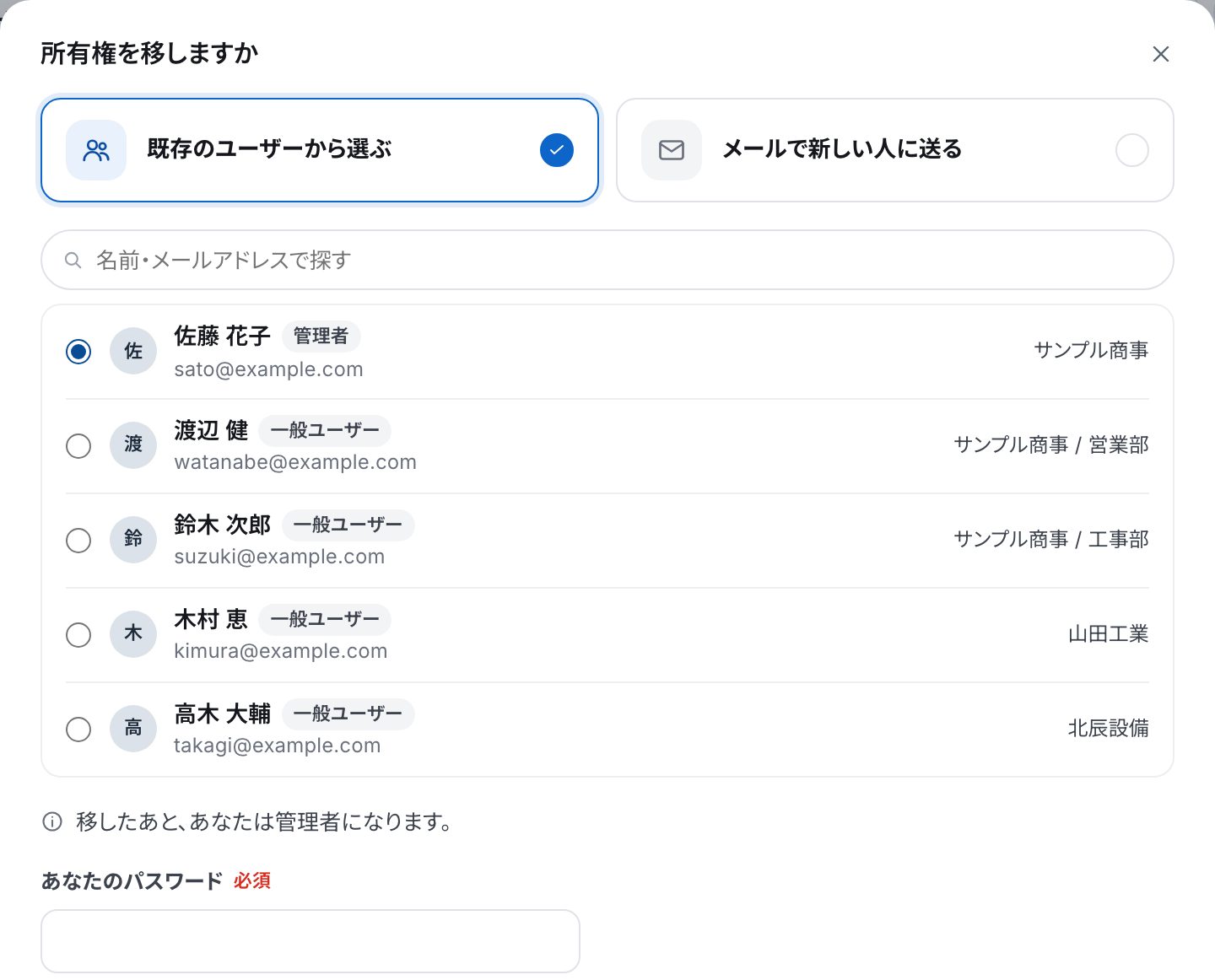
Task: Close the ownership transfer dialog
Action: (x=1161, y=54)
